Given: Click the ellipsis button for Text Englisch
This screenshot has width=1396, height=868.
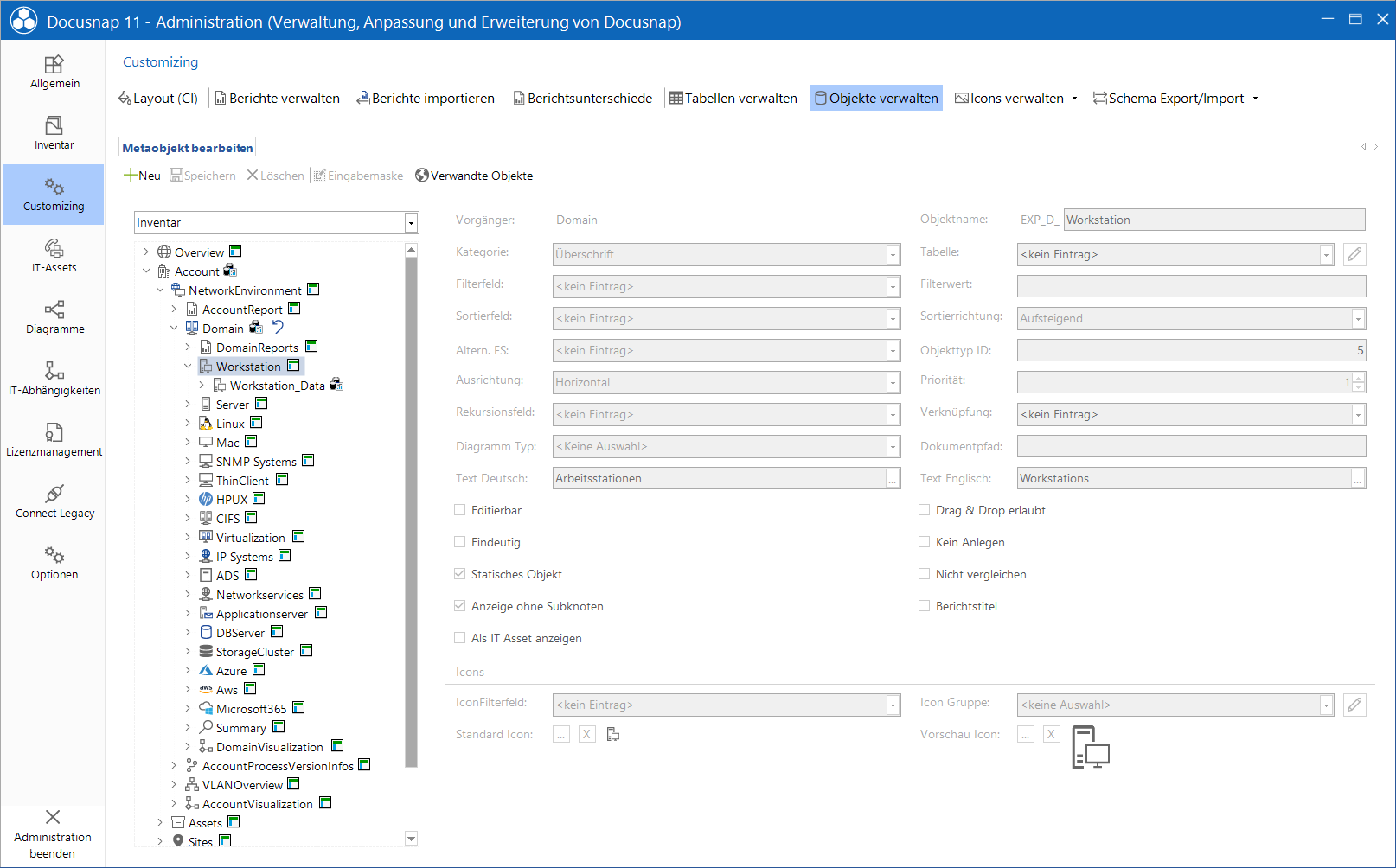Looking at the screenshot, I should coord(1358,479).
